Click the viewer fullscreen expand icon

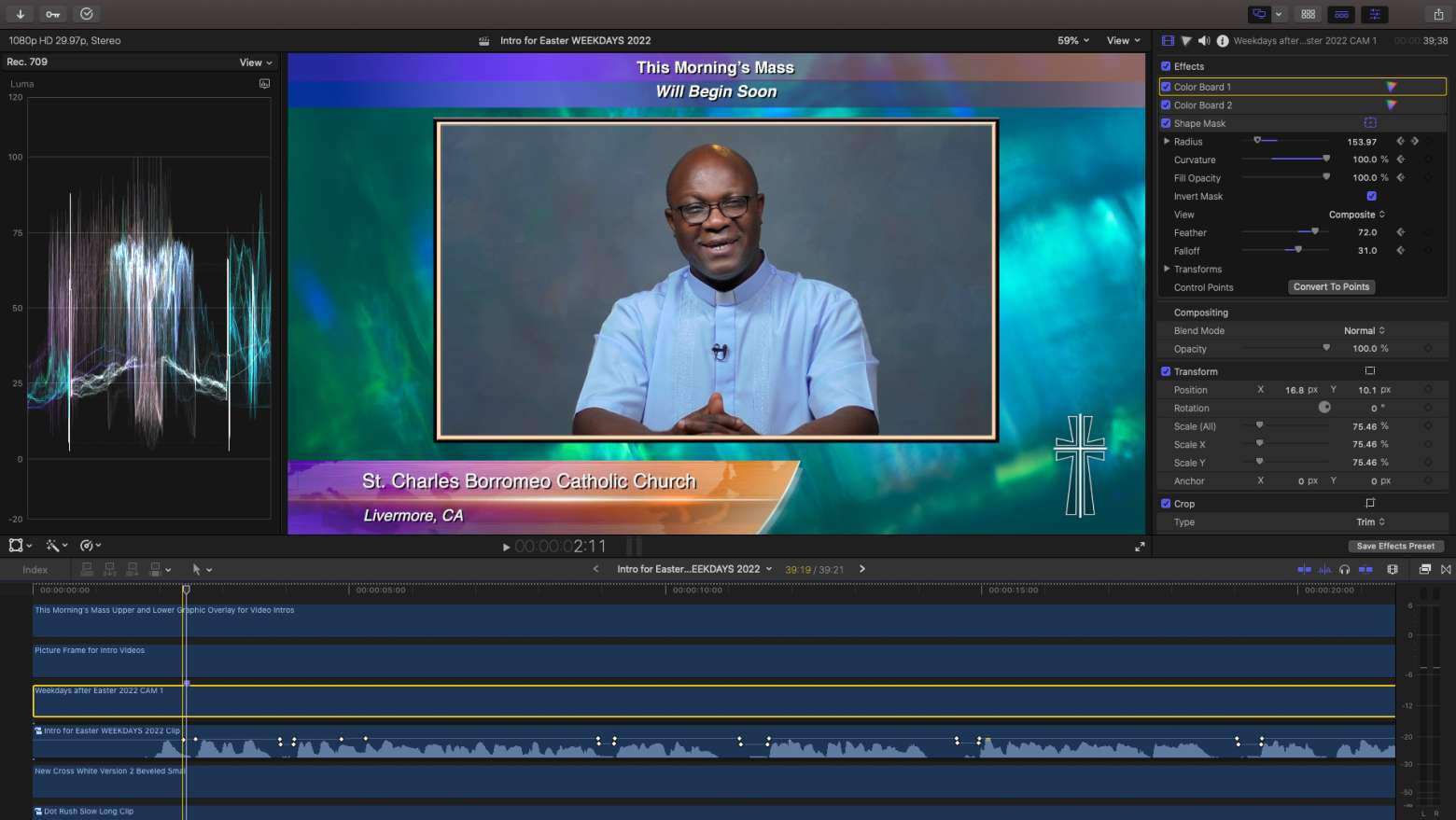pos(1140,547)
